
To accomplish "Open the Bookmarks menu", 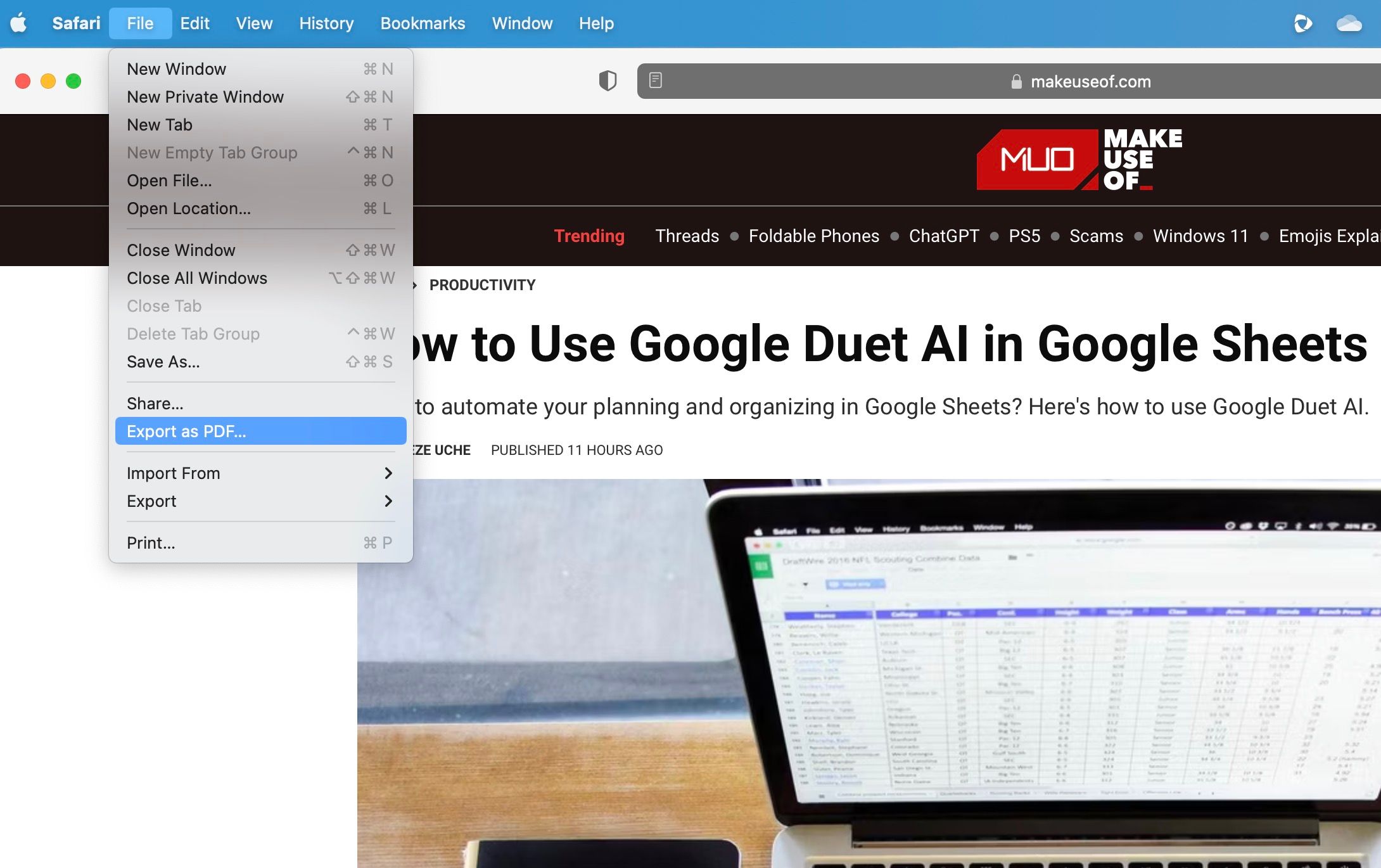I will (423, 23).
